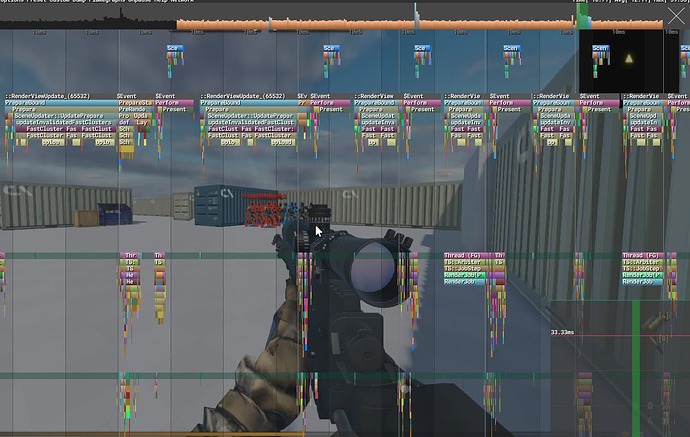Select the blue Scen block inside the dark box
Viewport: 690px width, 437px height.
(x=600, y=48)
